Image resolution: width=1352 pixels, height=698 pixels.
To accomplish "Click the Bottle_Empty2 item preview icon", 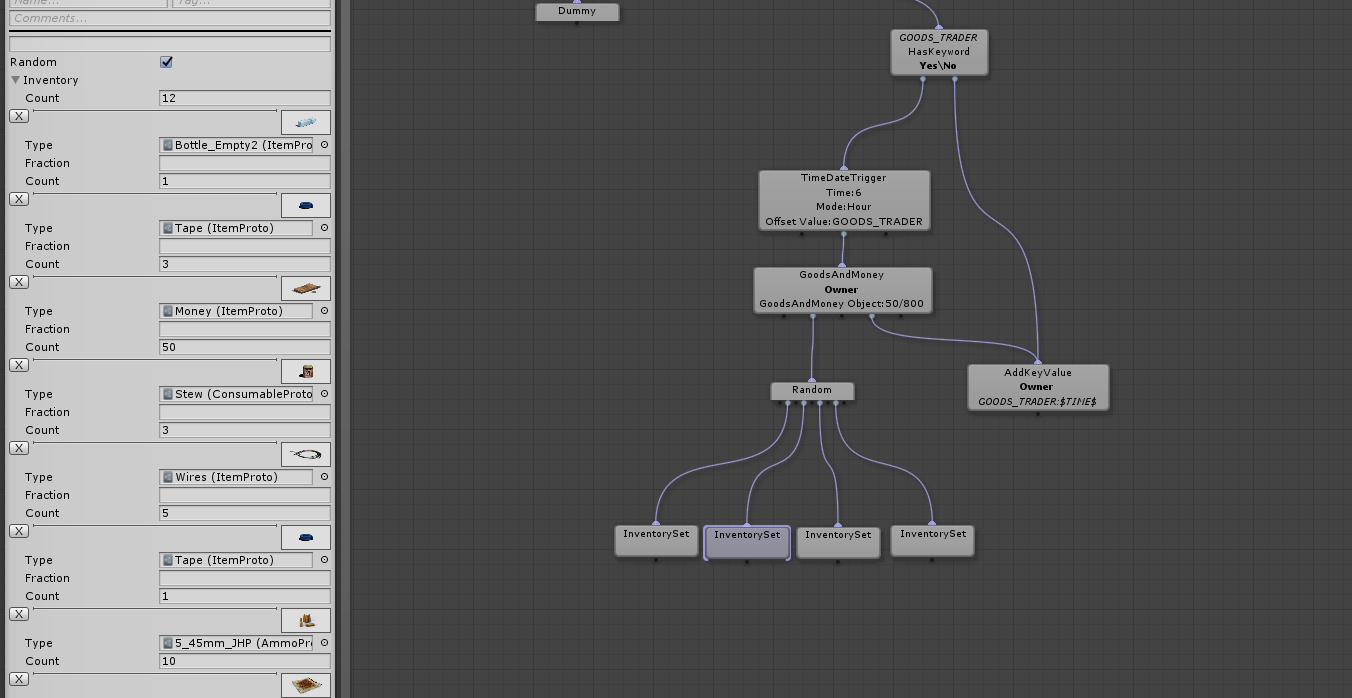I will coord(306,122).
